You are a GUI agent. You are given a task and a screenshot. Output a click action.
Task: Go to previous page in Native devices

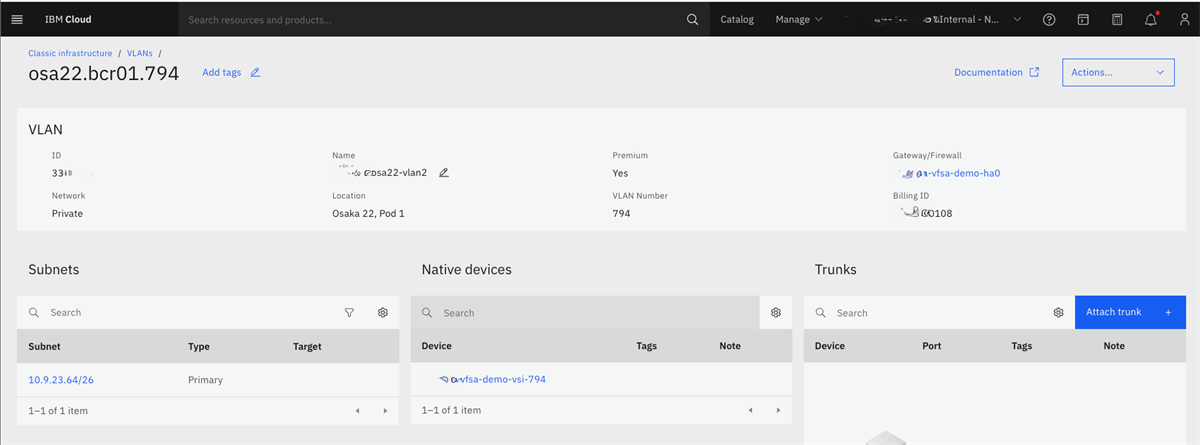[x=750, y=410]
